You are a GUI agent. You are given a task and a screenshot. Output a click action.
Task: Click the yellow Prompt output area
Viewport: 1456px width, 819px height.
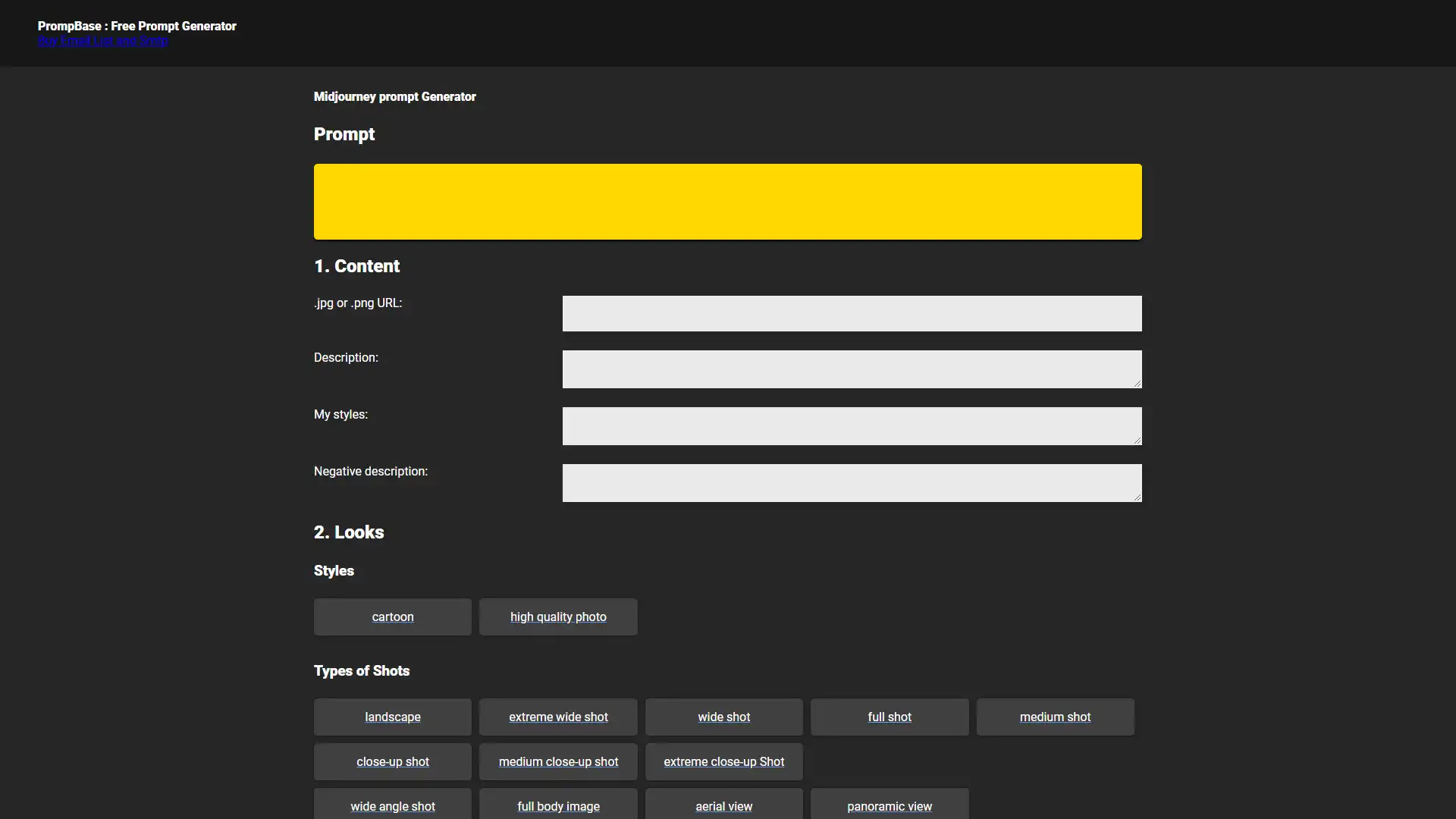[x=728, y=200]
